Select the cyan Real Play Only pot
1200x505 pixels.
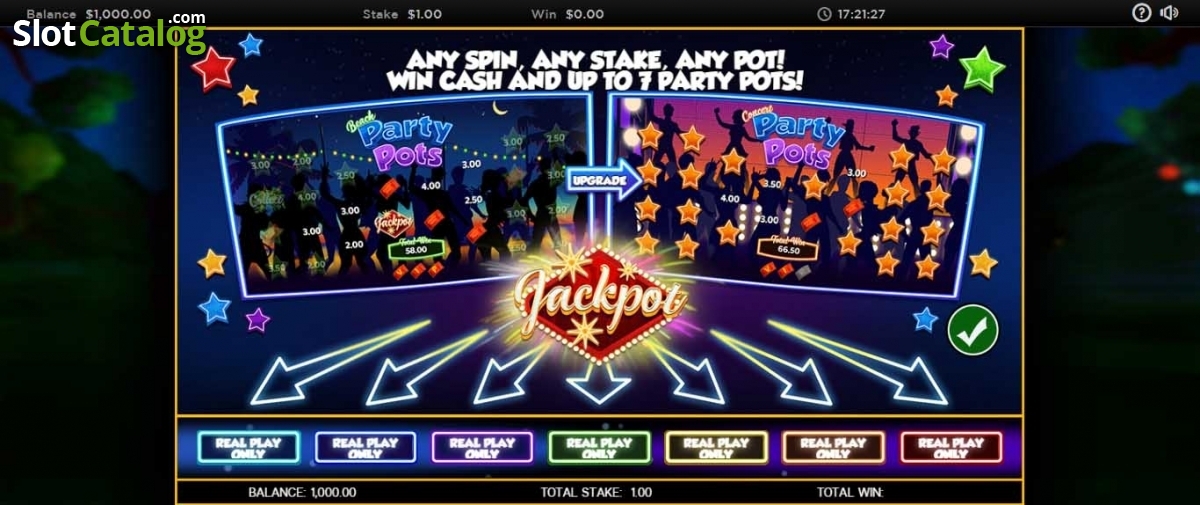point(248,447)
